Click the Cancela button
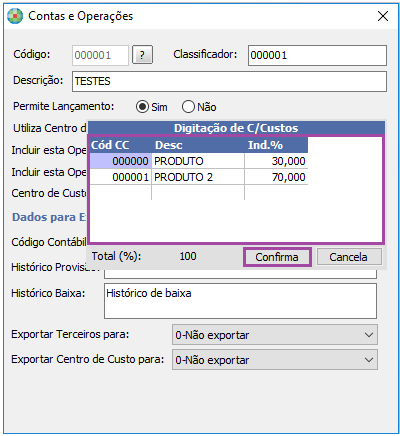The width and height of the screenshot is (400, 436). pos(349,257)
